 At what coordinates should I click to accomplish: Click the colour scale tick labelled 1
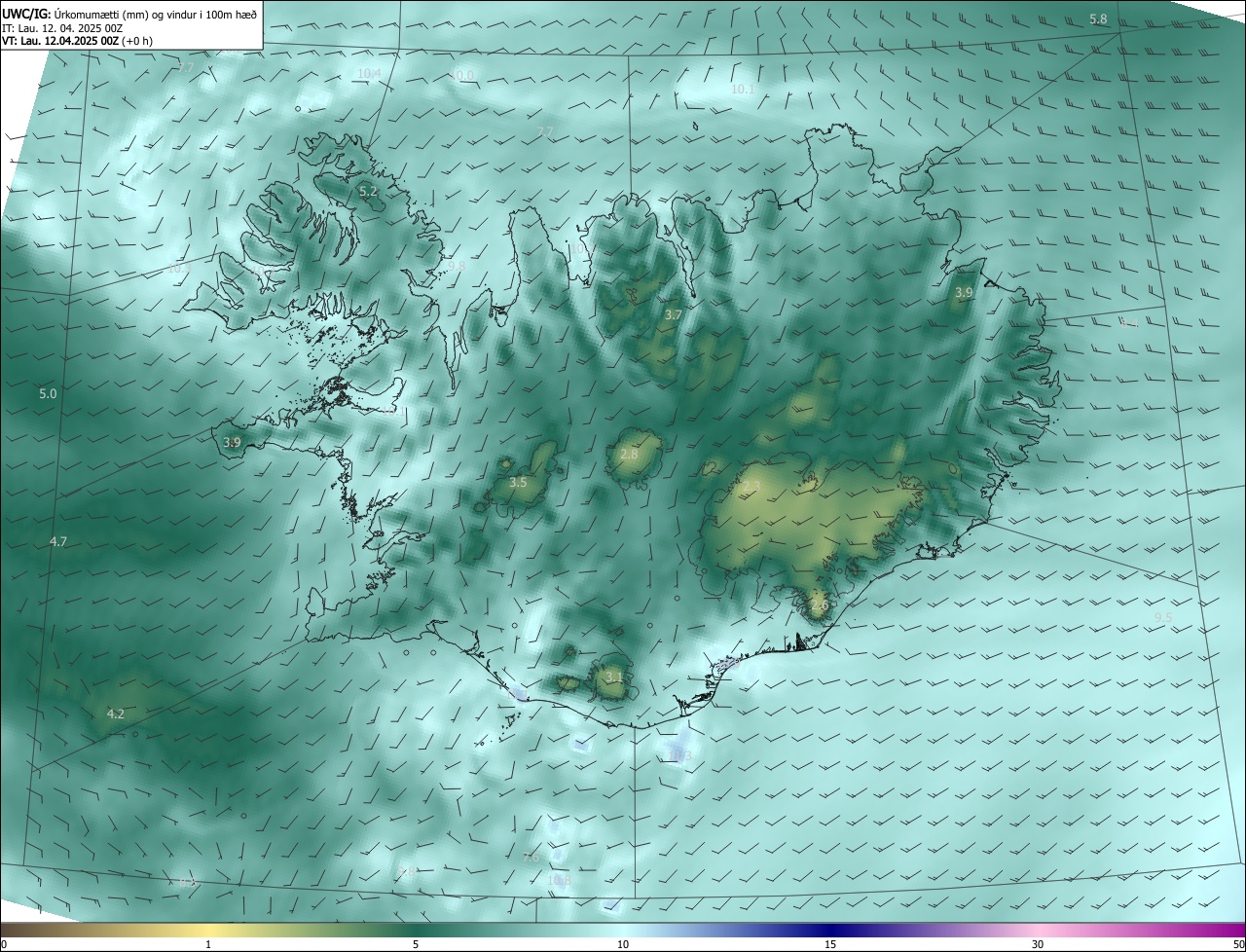208,944
